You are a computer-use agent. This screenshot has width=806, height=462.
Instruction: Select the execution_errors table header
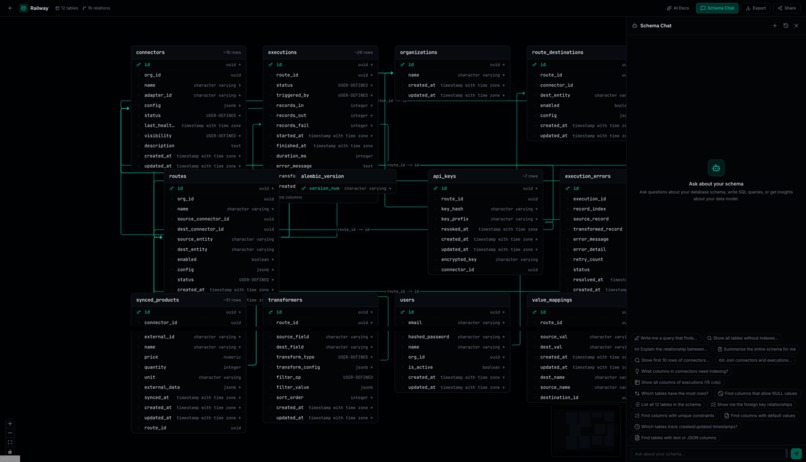click(593, 176)
